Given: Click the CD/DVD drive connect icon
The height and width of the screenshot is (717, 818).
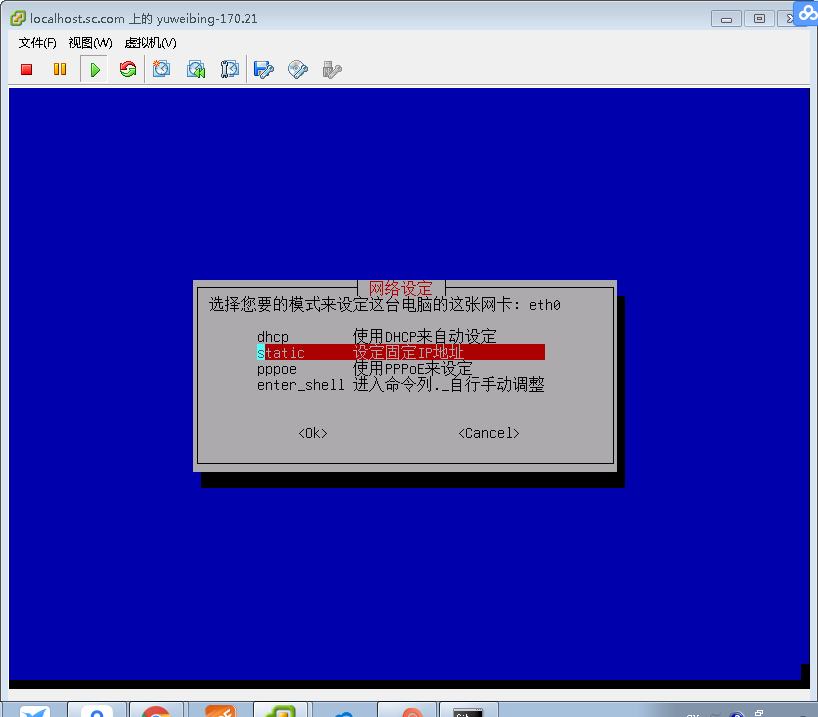Looking at the screenshot, I should (x=298, y=69).
